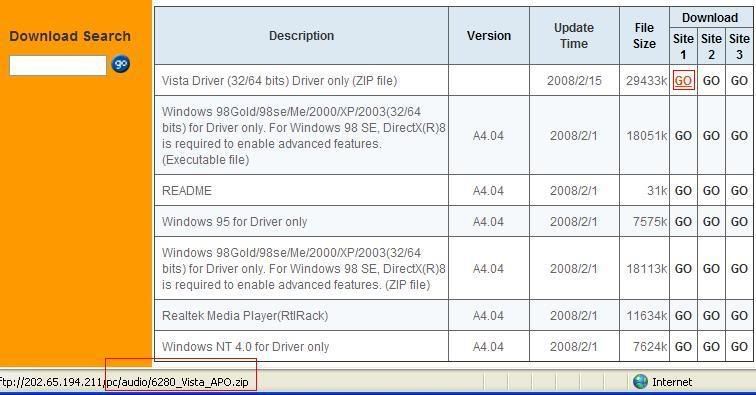Download Windows NT 4.0 driver from Site 1
The height and width of the screenshot is (395, 756).
pos(683,346)
